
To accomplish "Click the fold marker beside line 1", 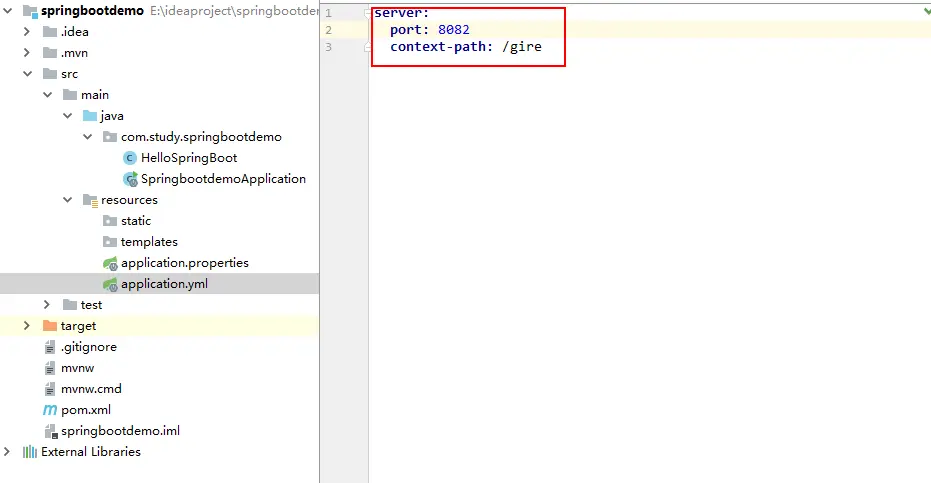I will pos(368,13).
